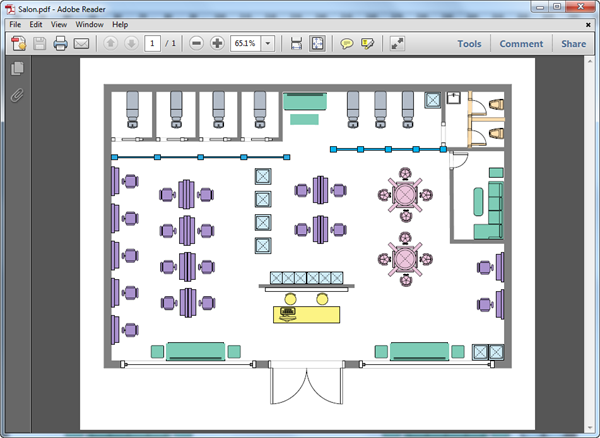
Task: Show the page thumbnails panel
Action: coord(17,69)
